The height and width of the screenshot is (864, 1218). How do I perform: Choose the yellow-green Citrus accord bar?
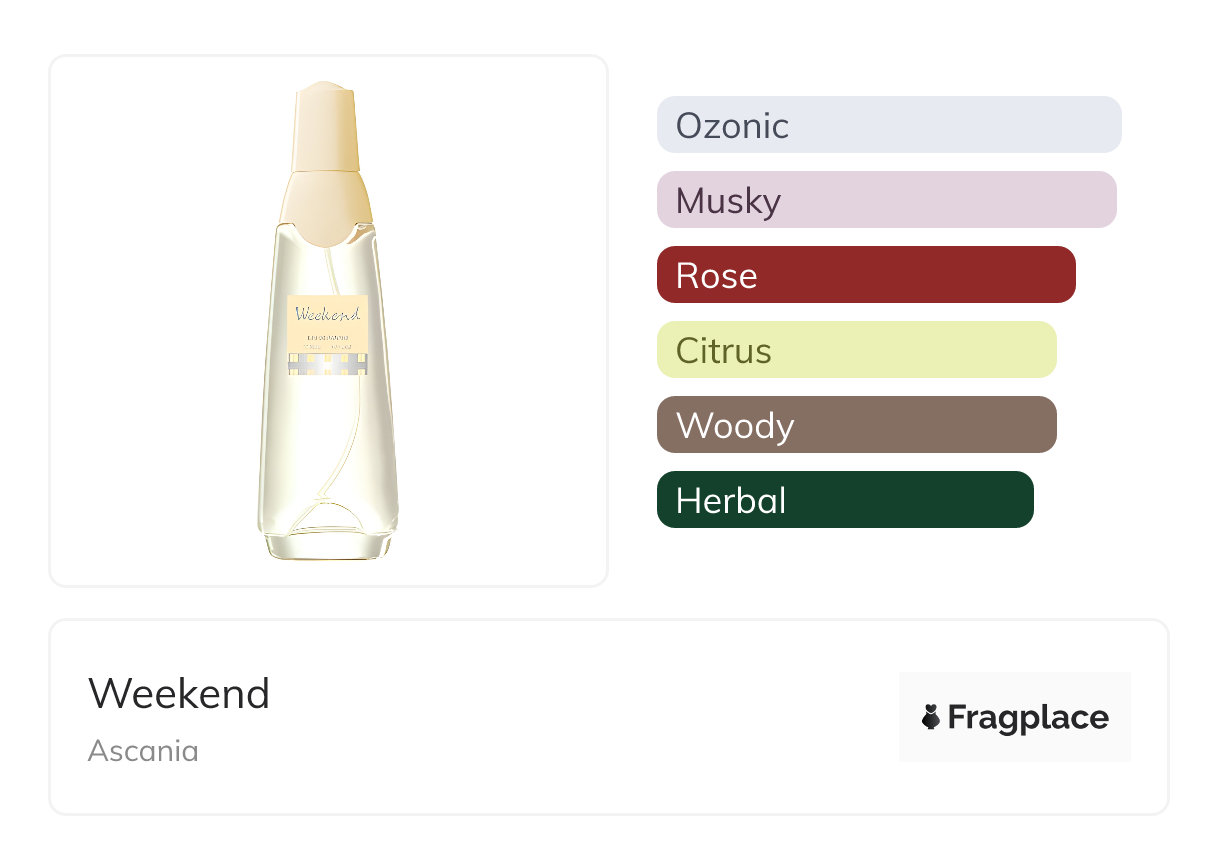point(856,350)
